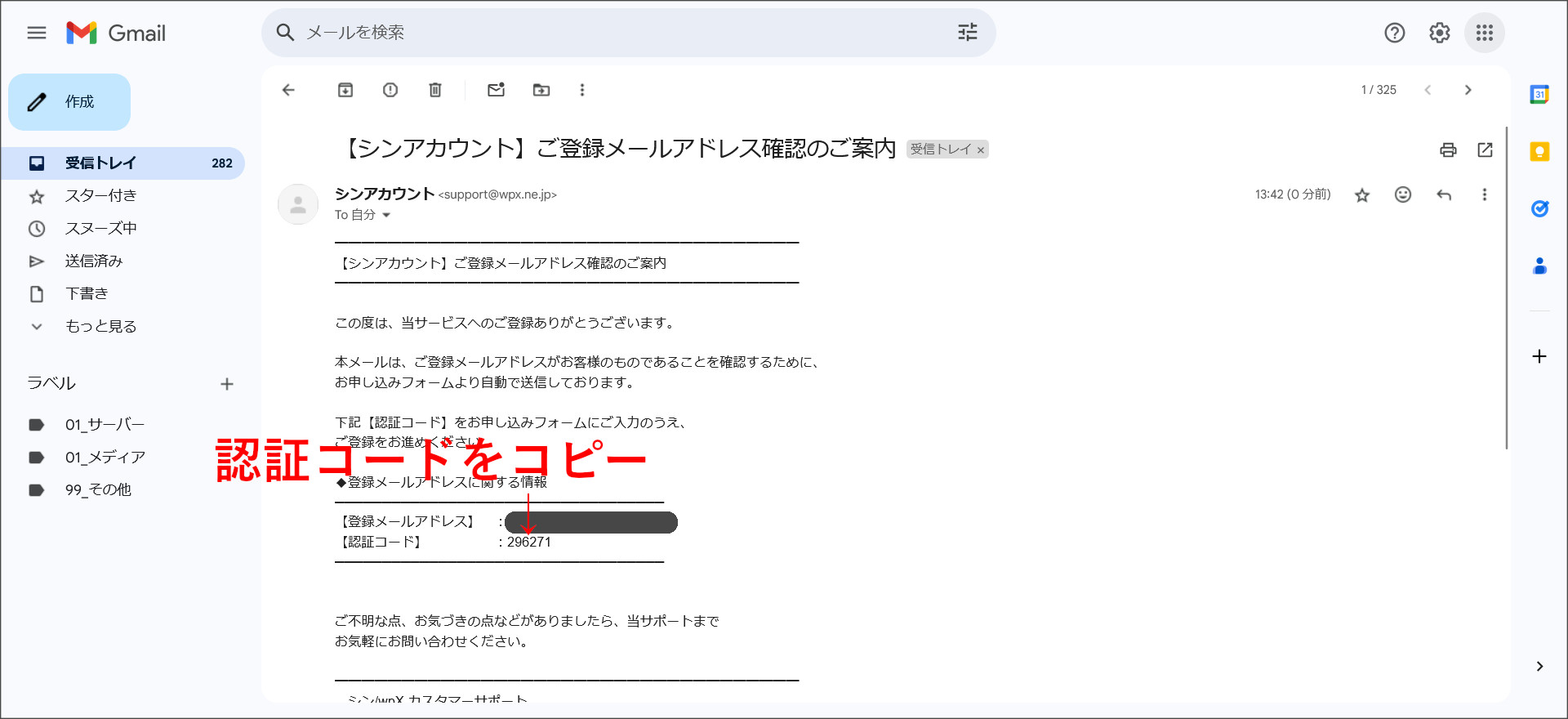
Task: Click the 受信トレイ label chip on subject
Action: pyautogui.click(x=947, y=150)
